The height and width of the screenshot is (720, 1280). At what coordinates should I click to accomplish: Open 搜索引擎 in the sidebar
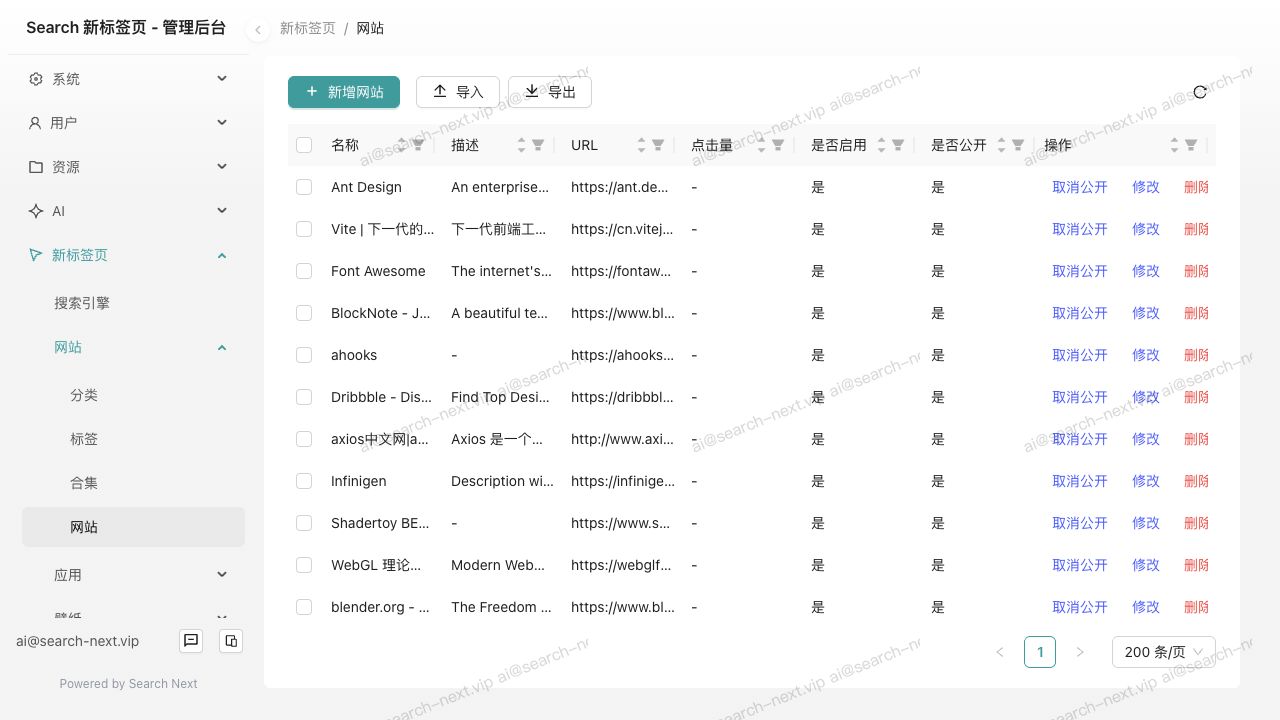(x=82, y=303)
